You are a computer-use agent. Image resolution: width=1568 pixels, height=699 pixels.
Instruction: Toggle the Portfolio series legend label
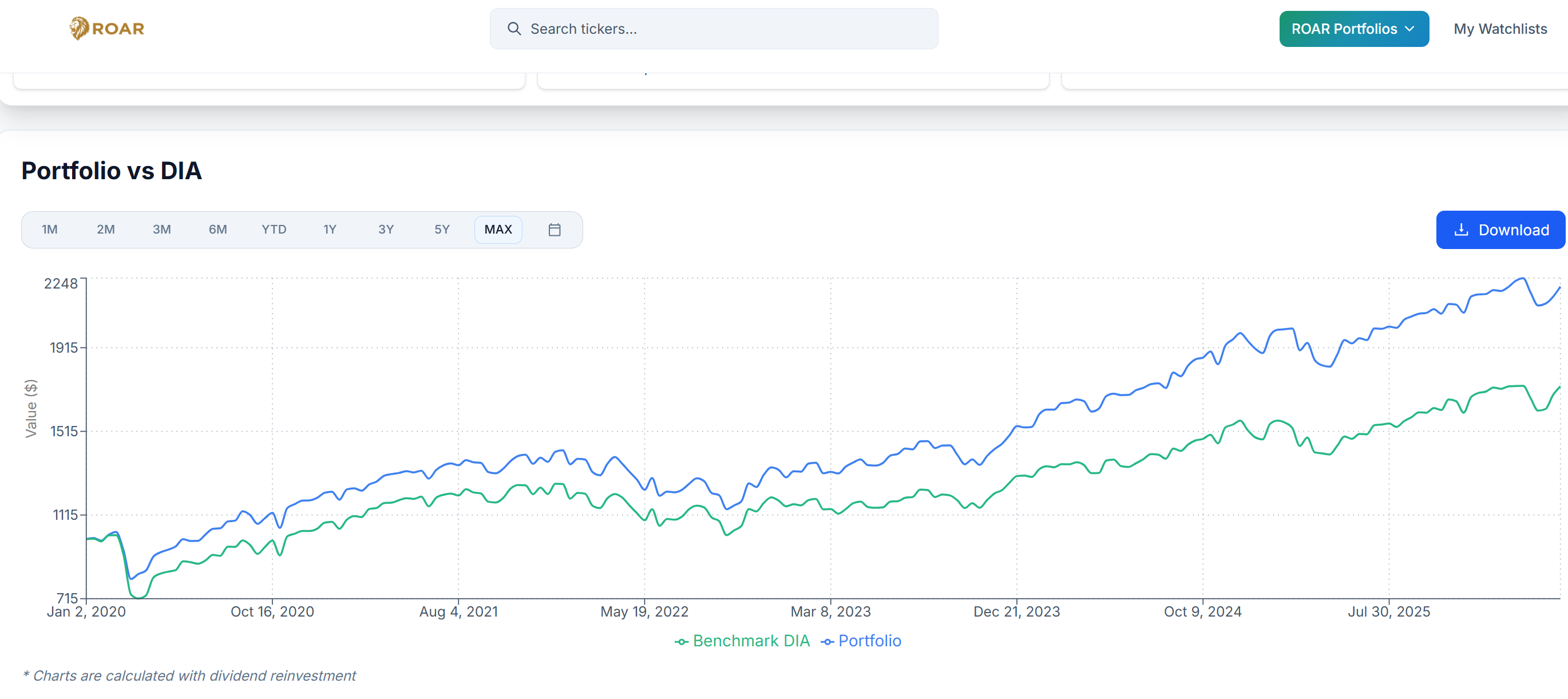[x=869, y=641]
